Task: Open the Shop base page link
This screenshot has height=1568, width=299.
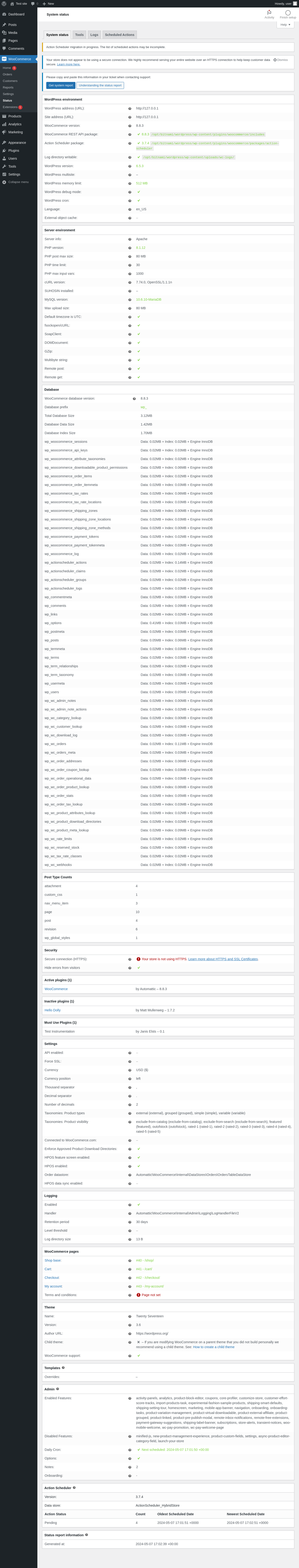Action: pos(53,1261)
